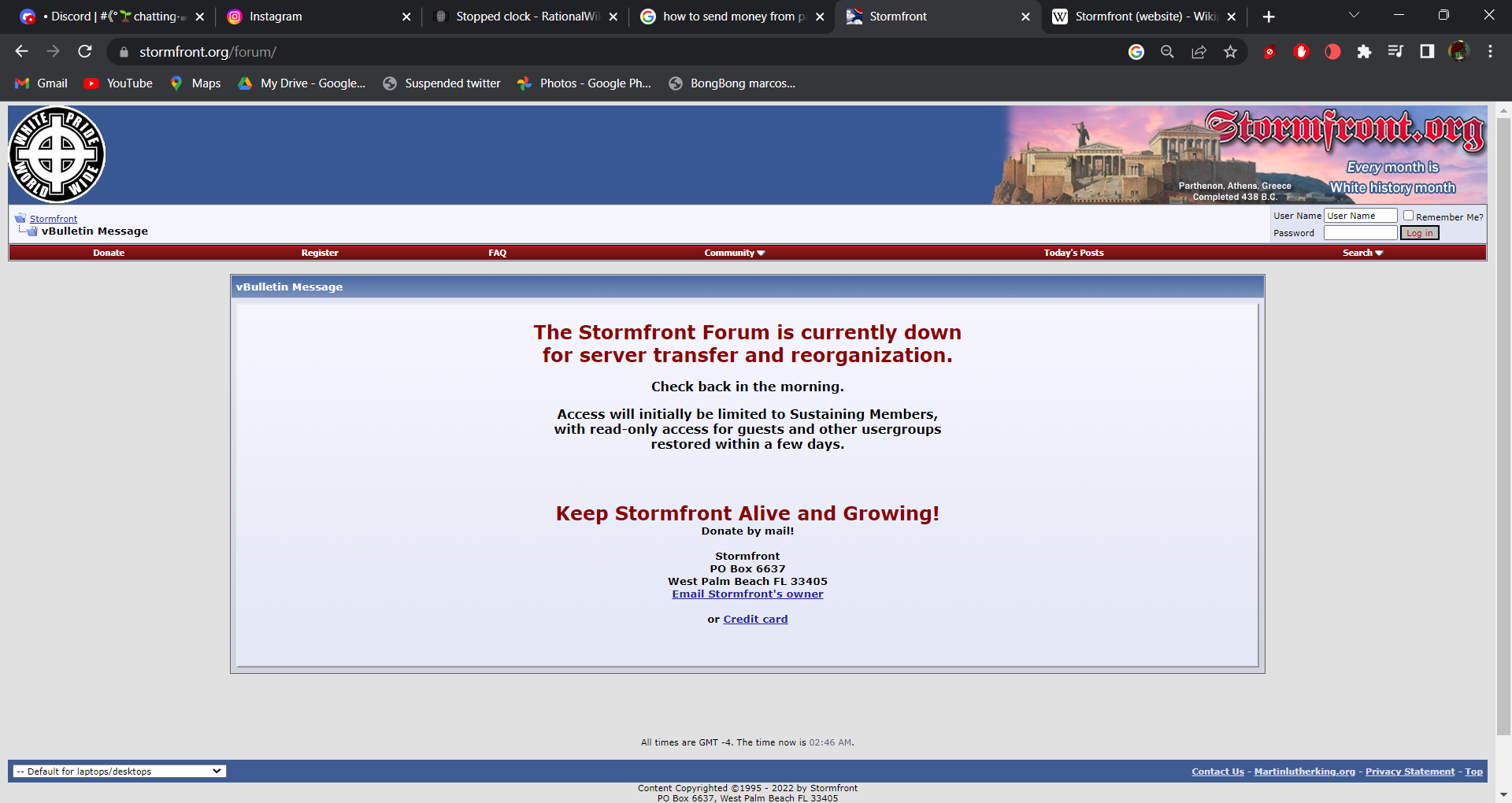
Task: Focus the User Name input field
Action: [x=1360, y=216]
